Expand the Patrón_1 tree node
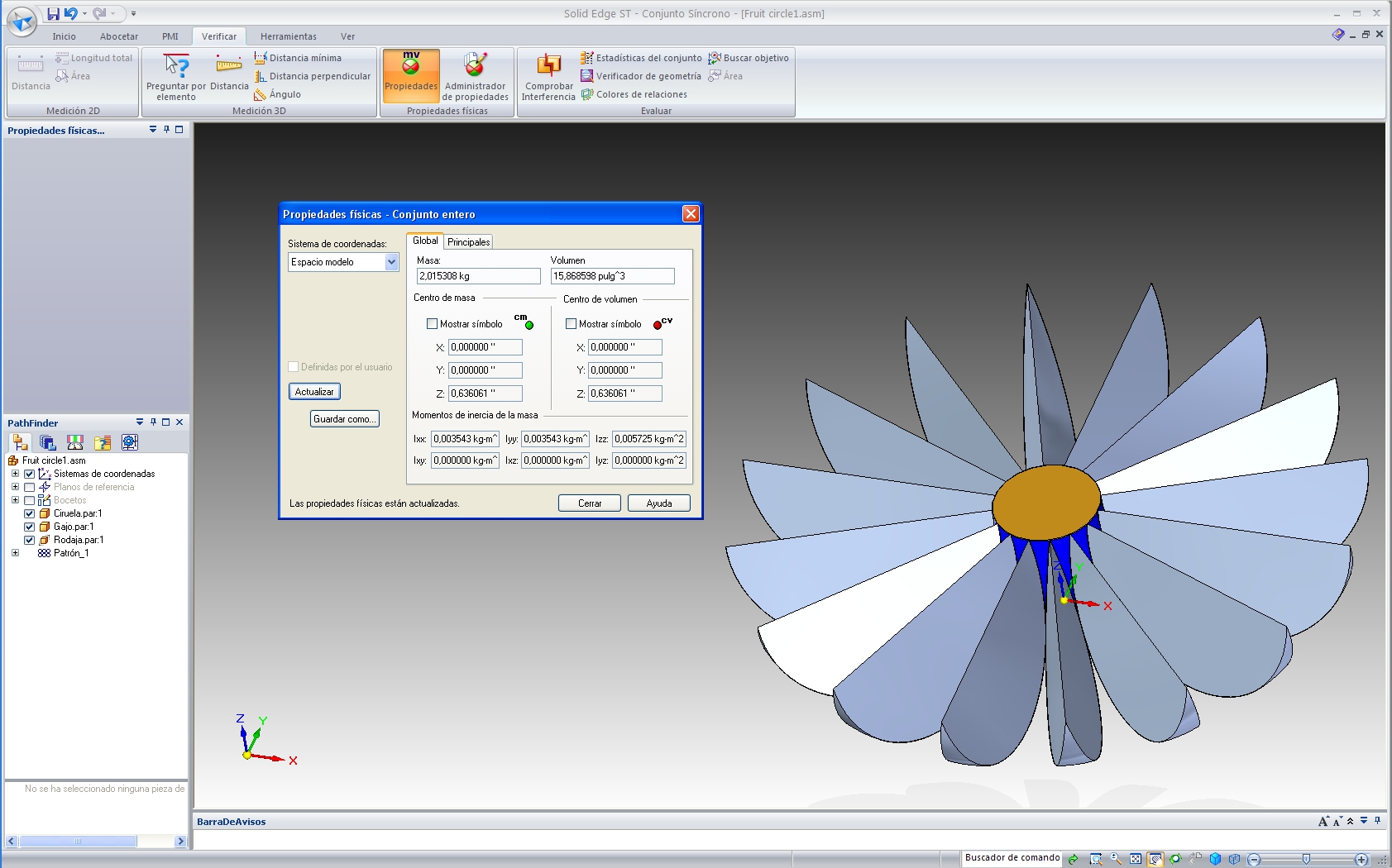The width and height of the screenshot is (1392, 868). [x=15, y=553]
